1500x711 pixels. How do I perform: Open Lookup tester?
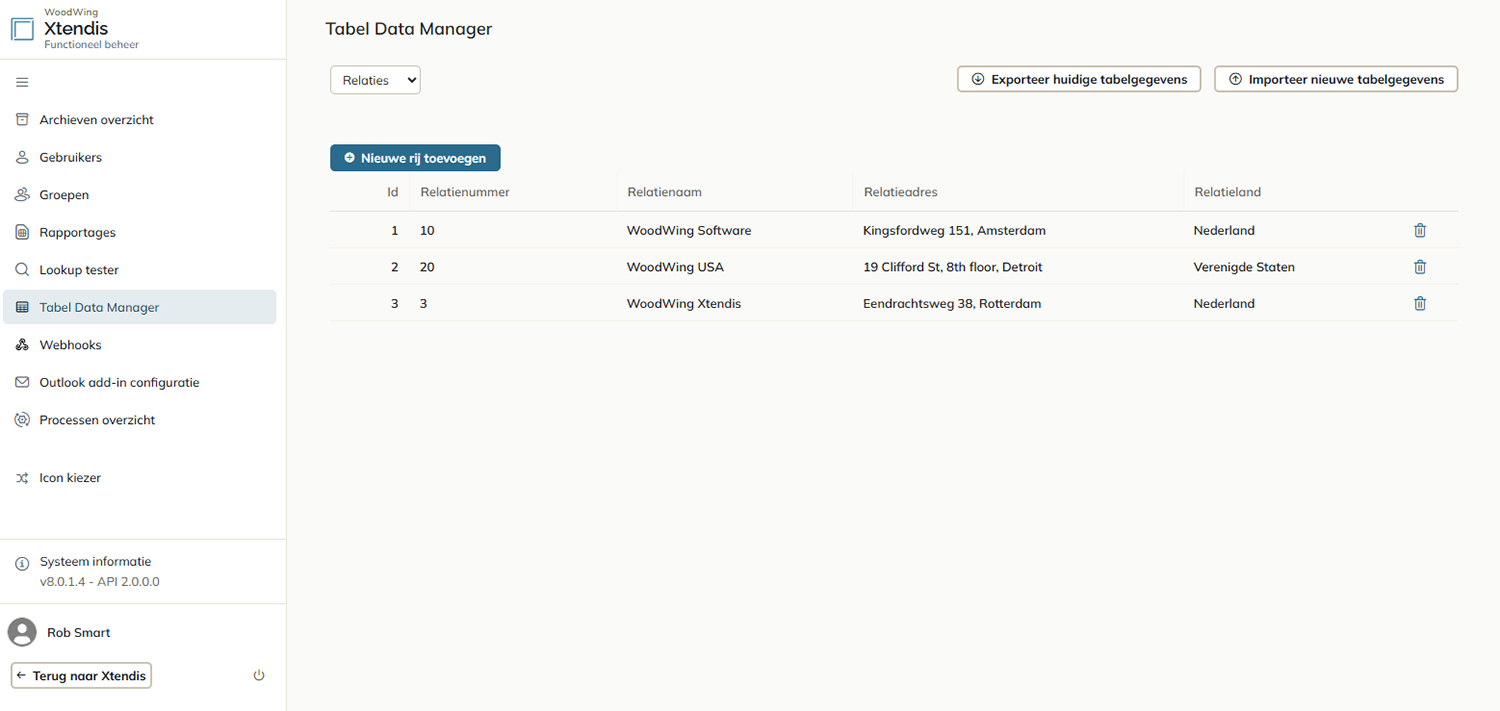140,270
